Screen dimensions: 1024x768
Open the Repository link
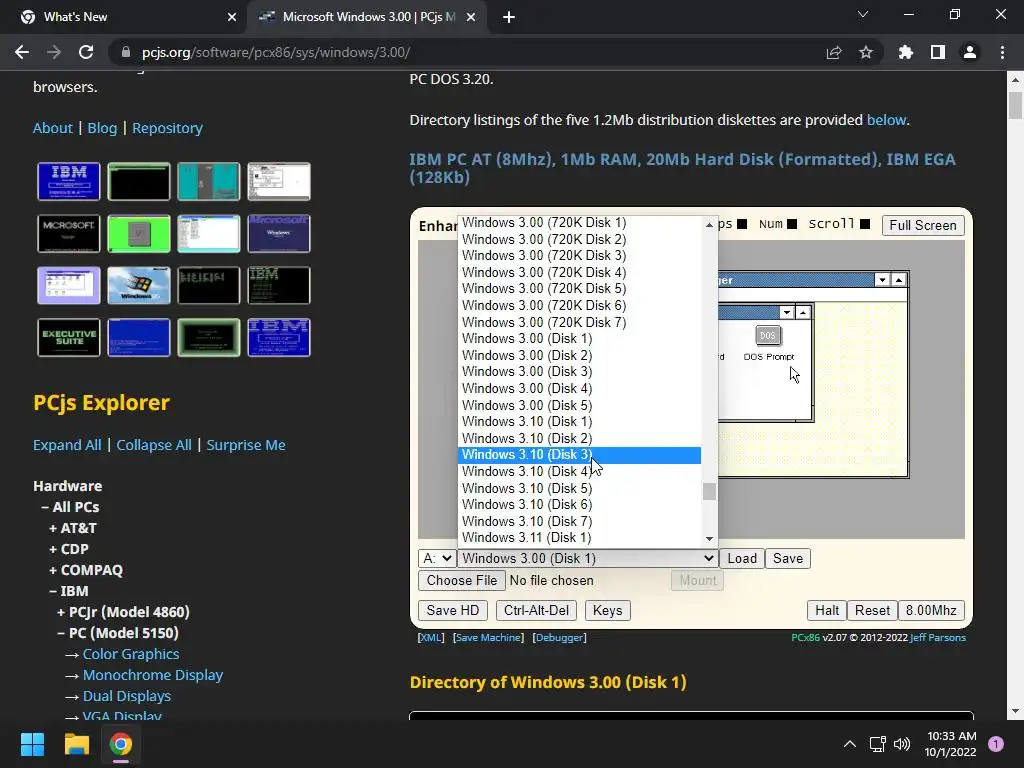point(167,128)
